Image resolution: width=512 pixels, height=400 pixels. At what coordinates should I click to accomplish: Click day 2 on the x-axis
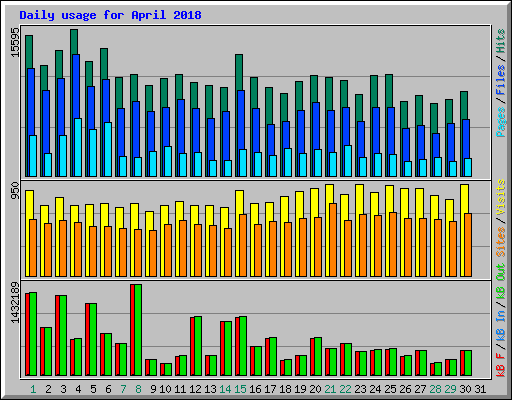pos(48,389)
